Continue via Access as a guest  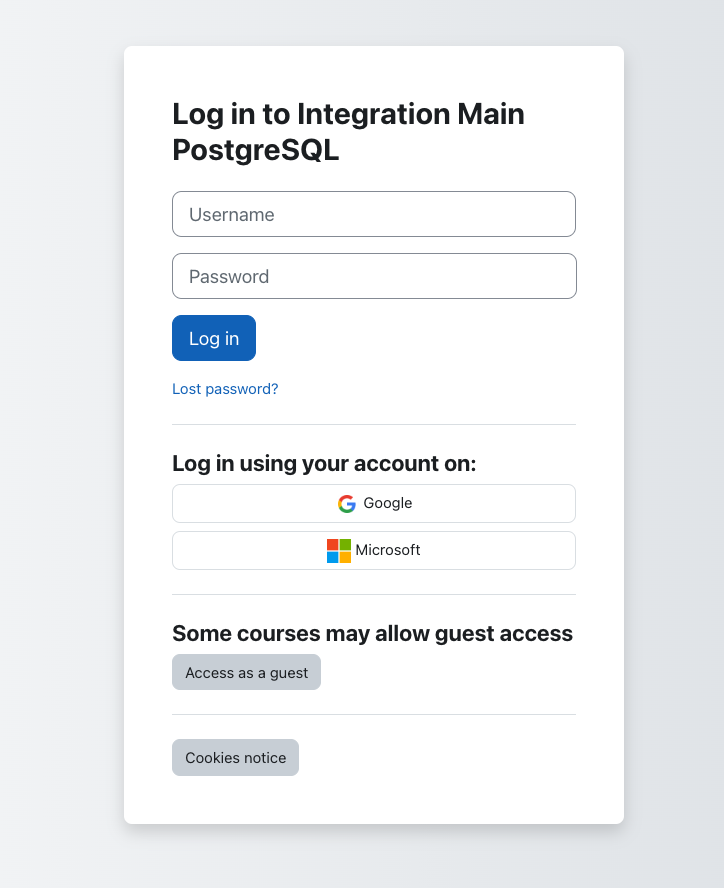[x=246, y=672]
